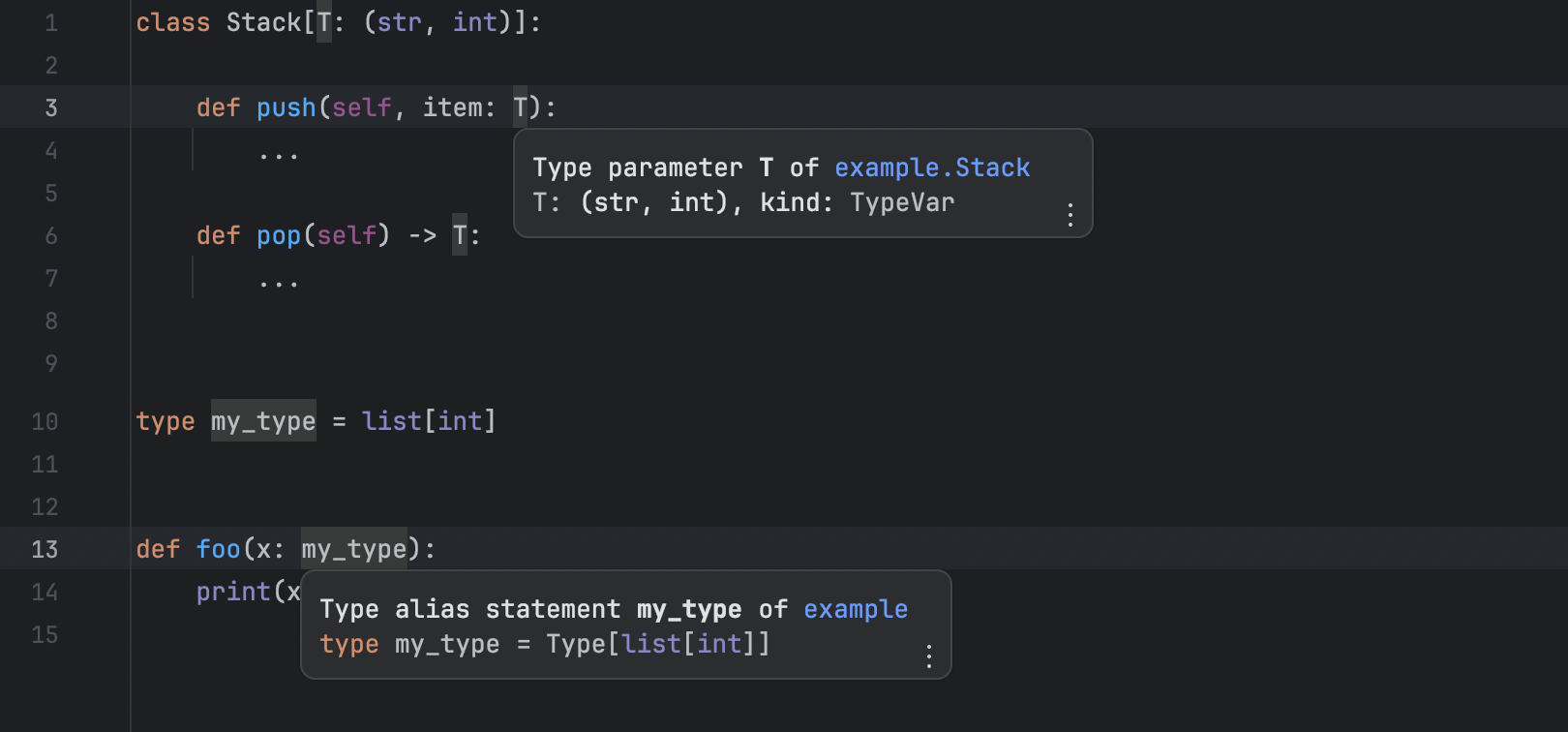Open more options in Type parameter T popup
Screen dimensions: 1568x732
click(x=1070, y=214)
